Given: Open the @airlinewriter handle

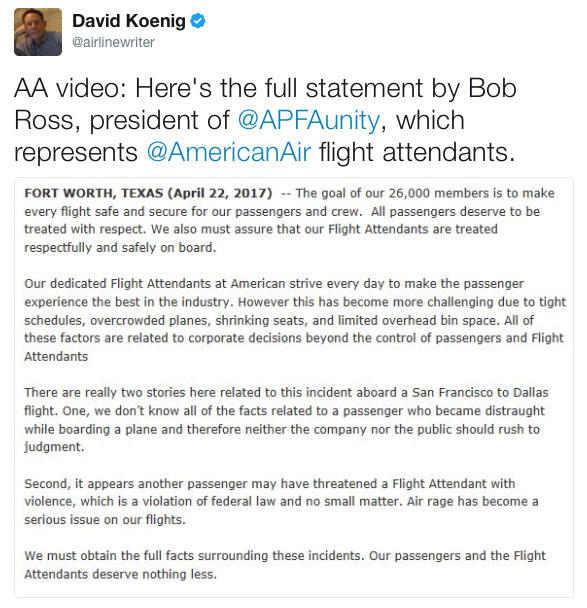Looking at the screenshot, I should [113, 42].
